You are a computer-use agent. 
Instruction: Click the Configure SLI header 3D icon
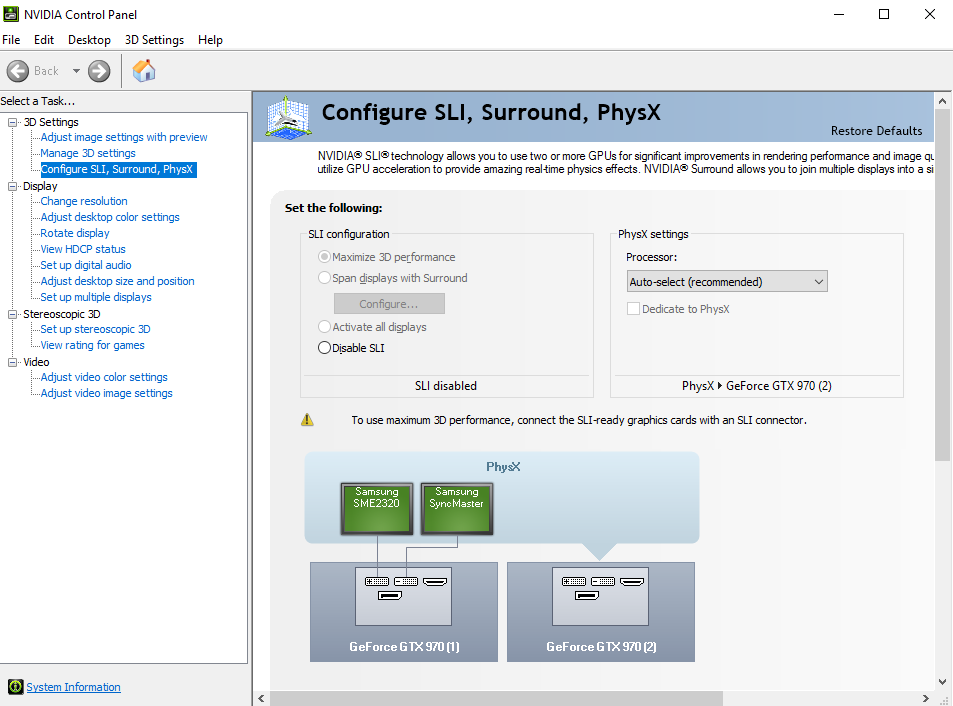point(289,117)
